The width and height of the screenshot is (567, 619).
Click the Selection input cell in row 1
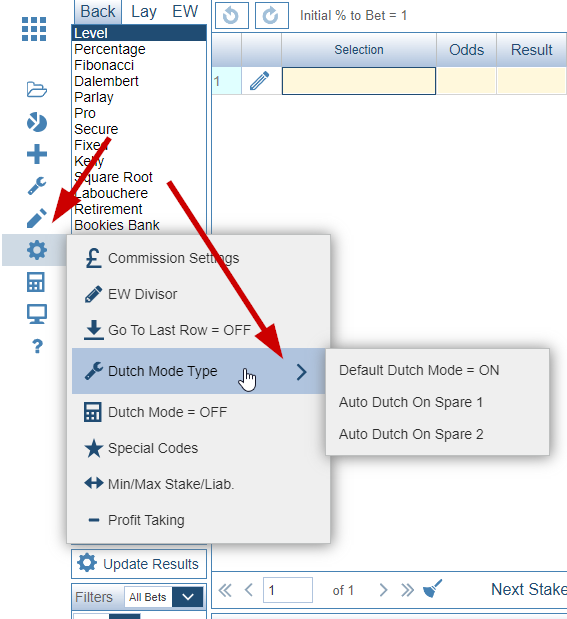click(x=359, y=81)
